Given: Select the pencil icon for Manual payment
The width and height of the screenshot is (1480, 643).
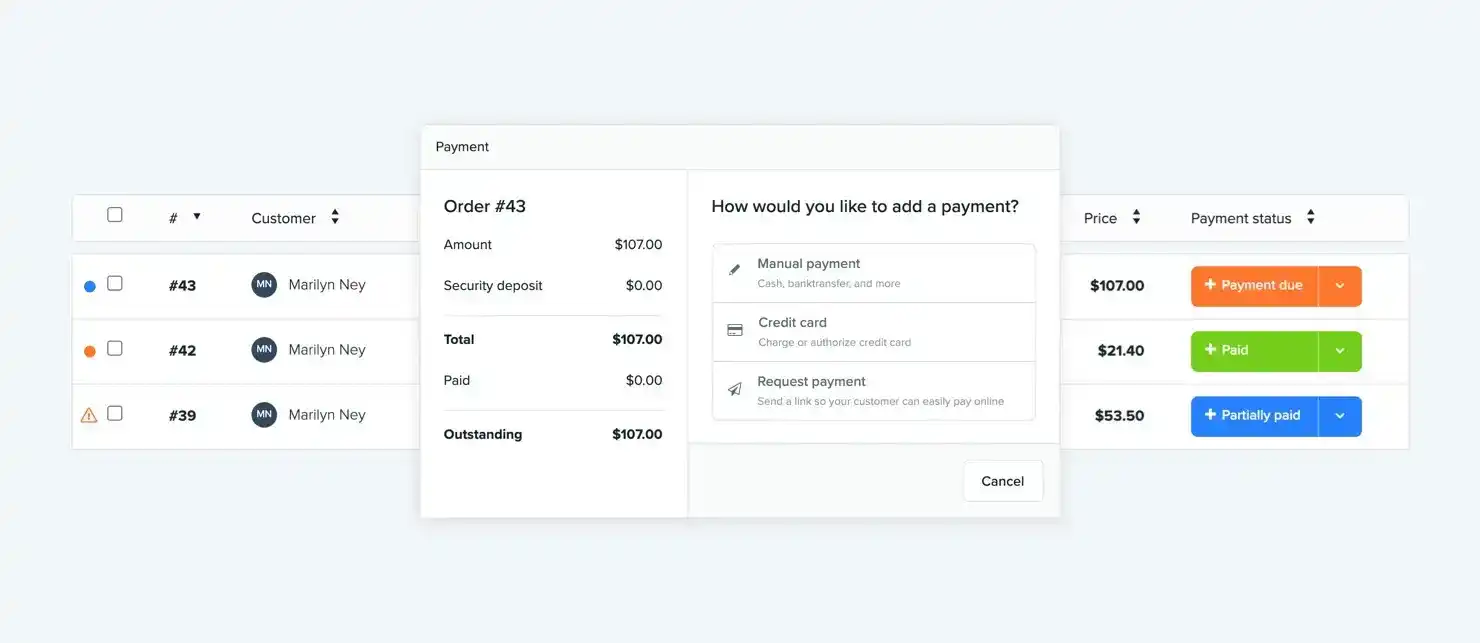Looking at the screenshot, I should 734,267.
